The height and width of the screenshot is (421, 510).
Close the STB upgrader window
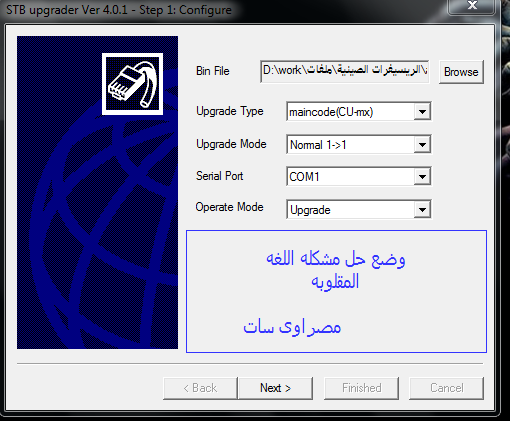pyautogui.click(x=472, y=5)
